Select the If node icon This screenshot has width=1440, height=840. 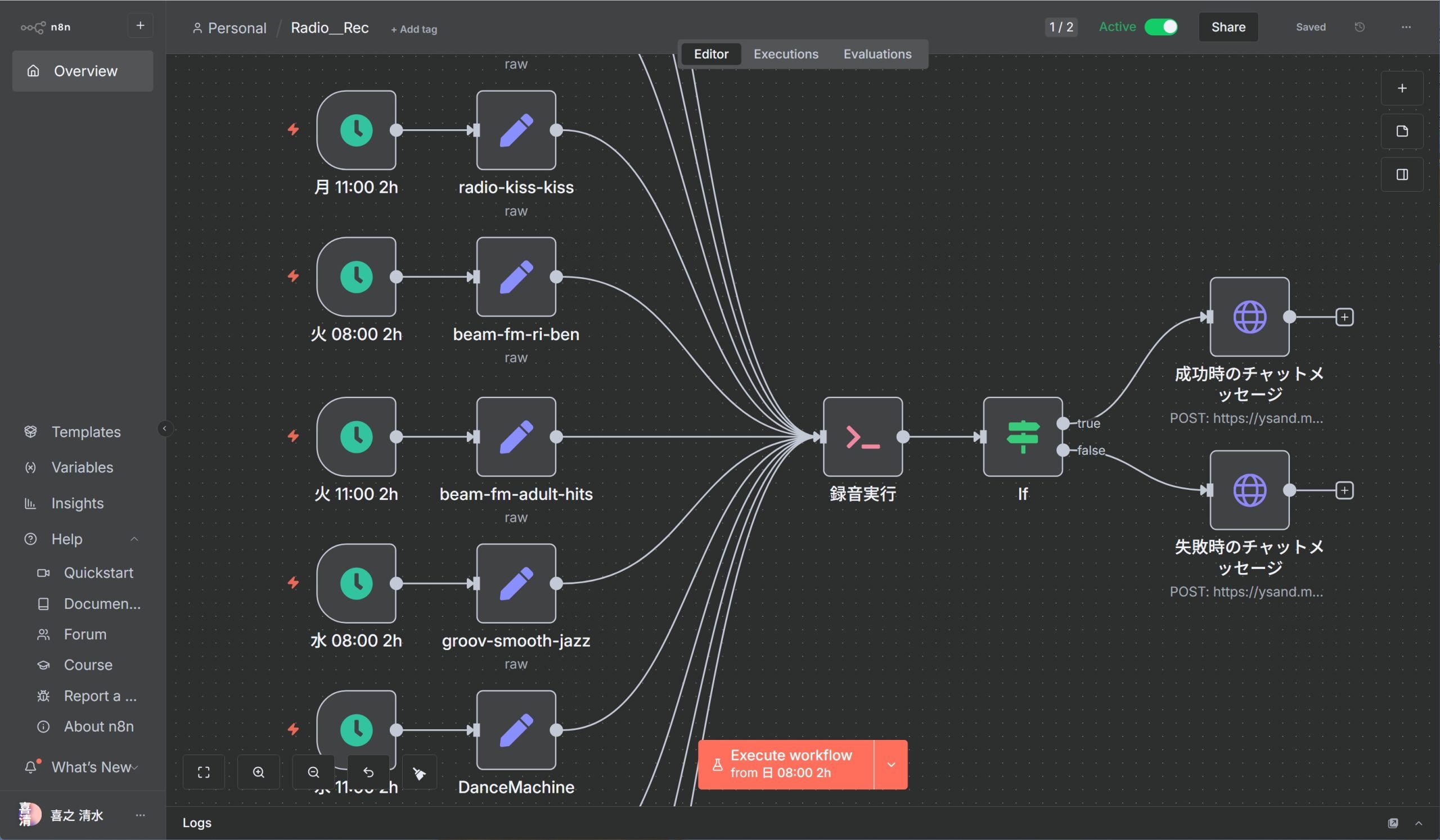[1022, 437]
